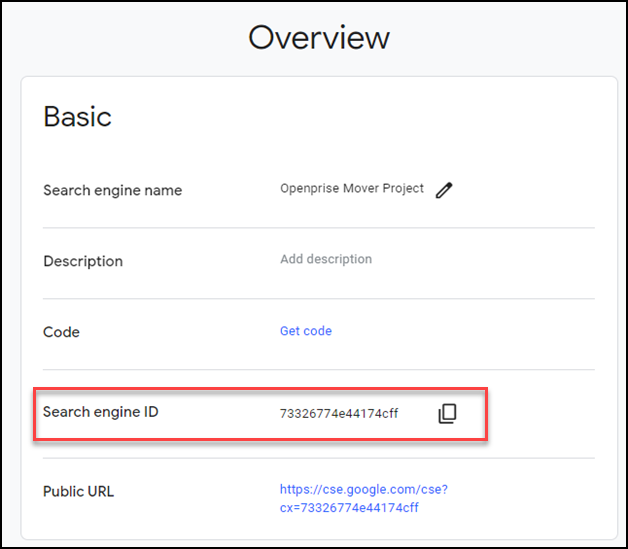Click the Search engine ID label
The image size is (628, 549).
coord(100,412)
